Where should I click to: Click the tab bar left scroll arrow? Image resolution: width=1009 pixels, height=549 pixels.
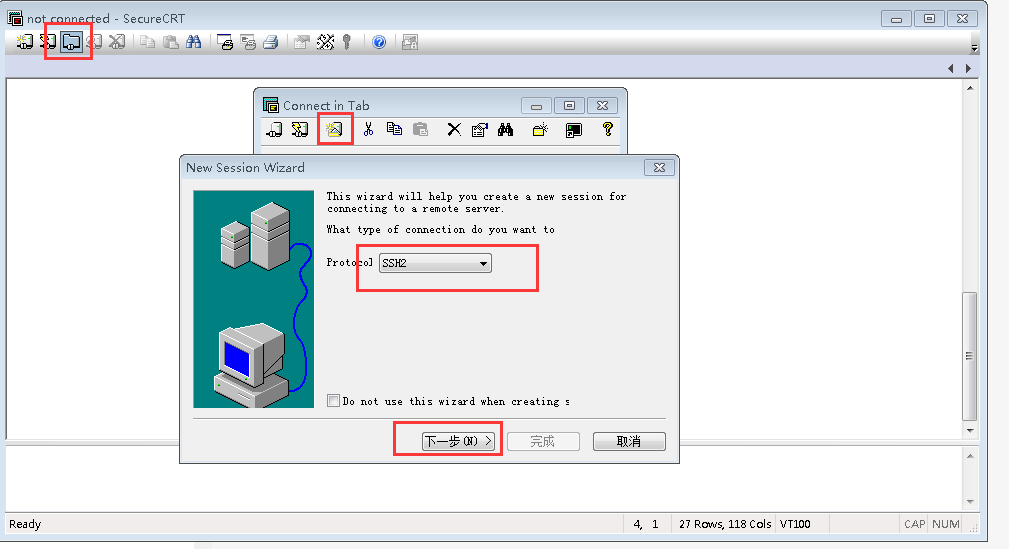pyautogui.click(x=951, y=68)
